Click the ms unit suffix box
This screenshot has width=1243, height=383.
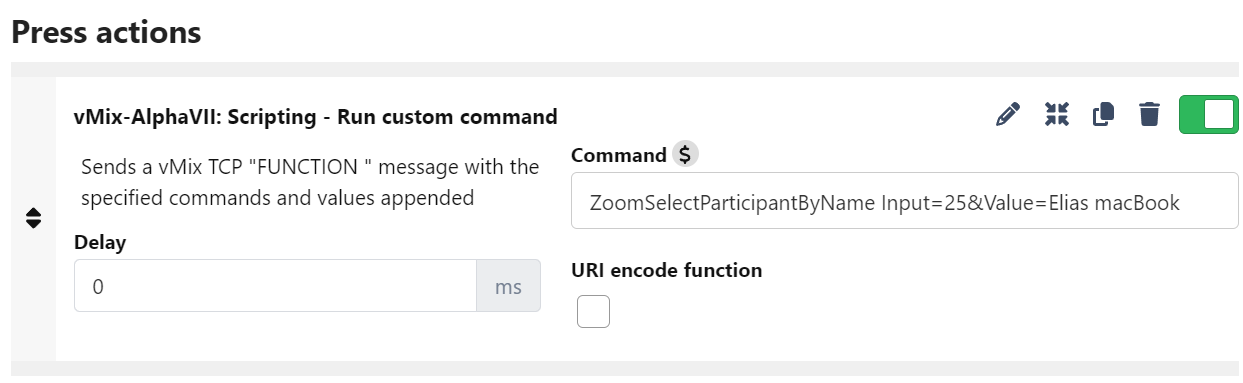(509, 287)
